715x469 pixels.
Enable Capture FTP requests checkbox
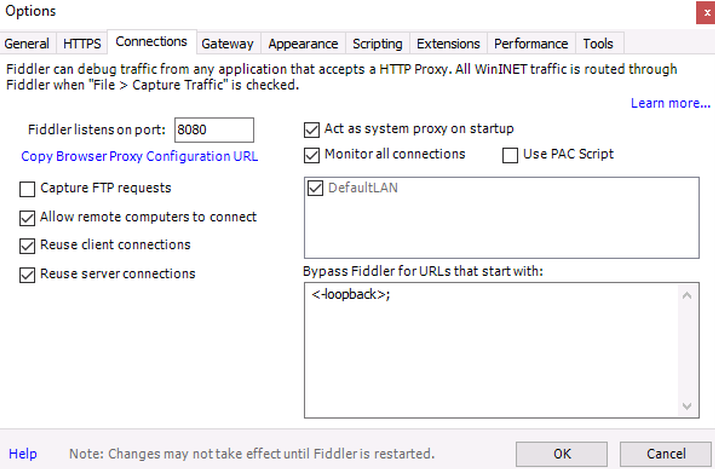tap(28, 188)
